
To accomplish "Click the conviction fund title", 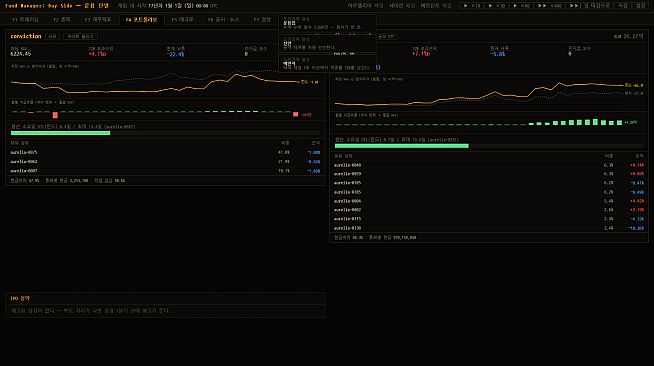I will tap(26, 36).
